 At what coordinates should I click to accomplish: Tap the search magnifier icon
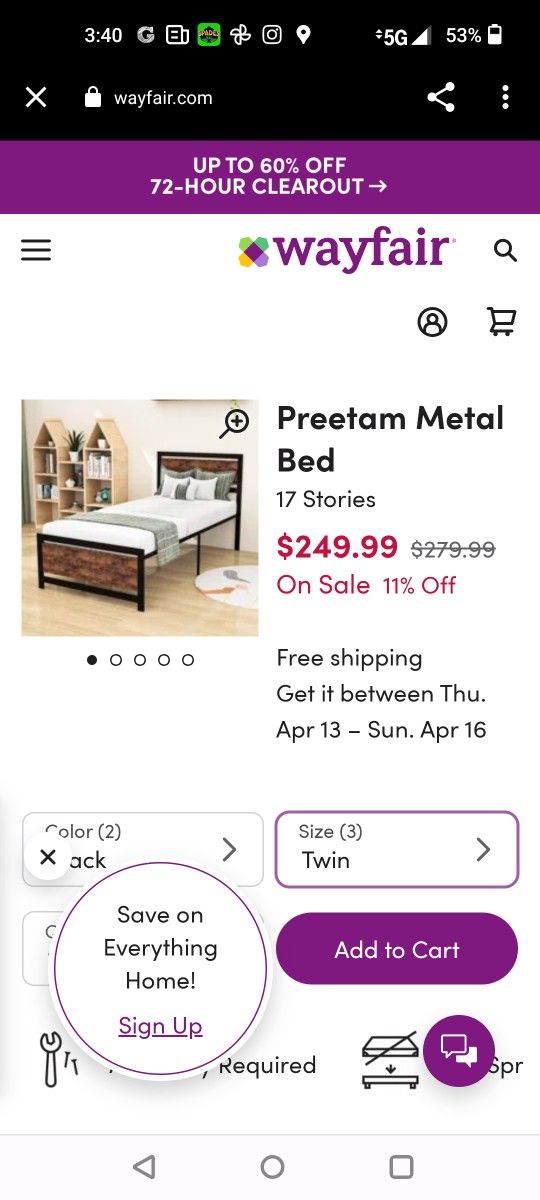tap(505, 250)
